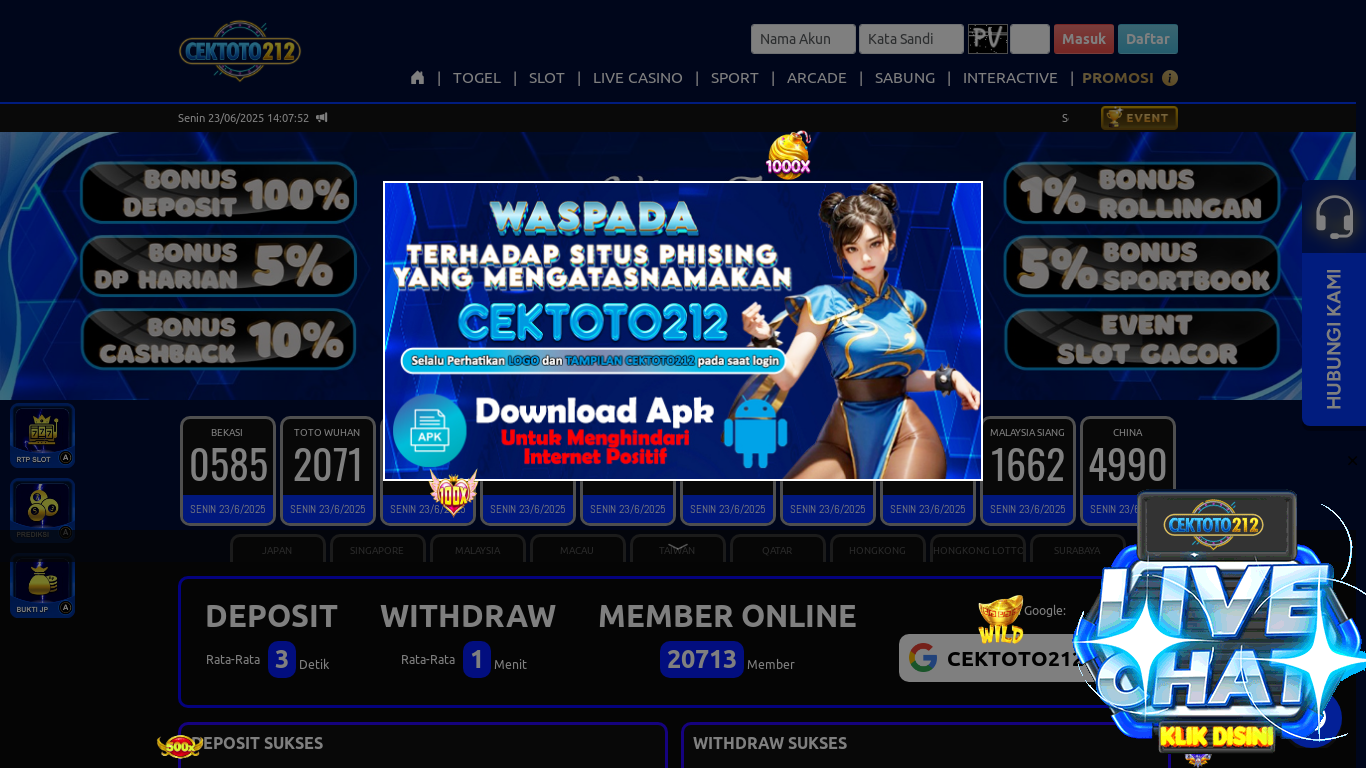Screen dimensions: 1366x768
Task: Click the Google G logo
Action: [923, 658]
